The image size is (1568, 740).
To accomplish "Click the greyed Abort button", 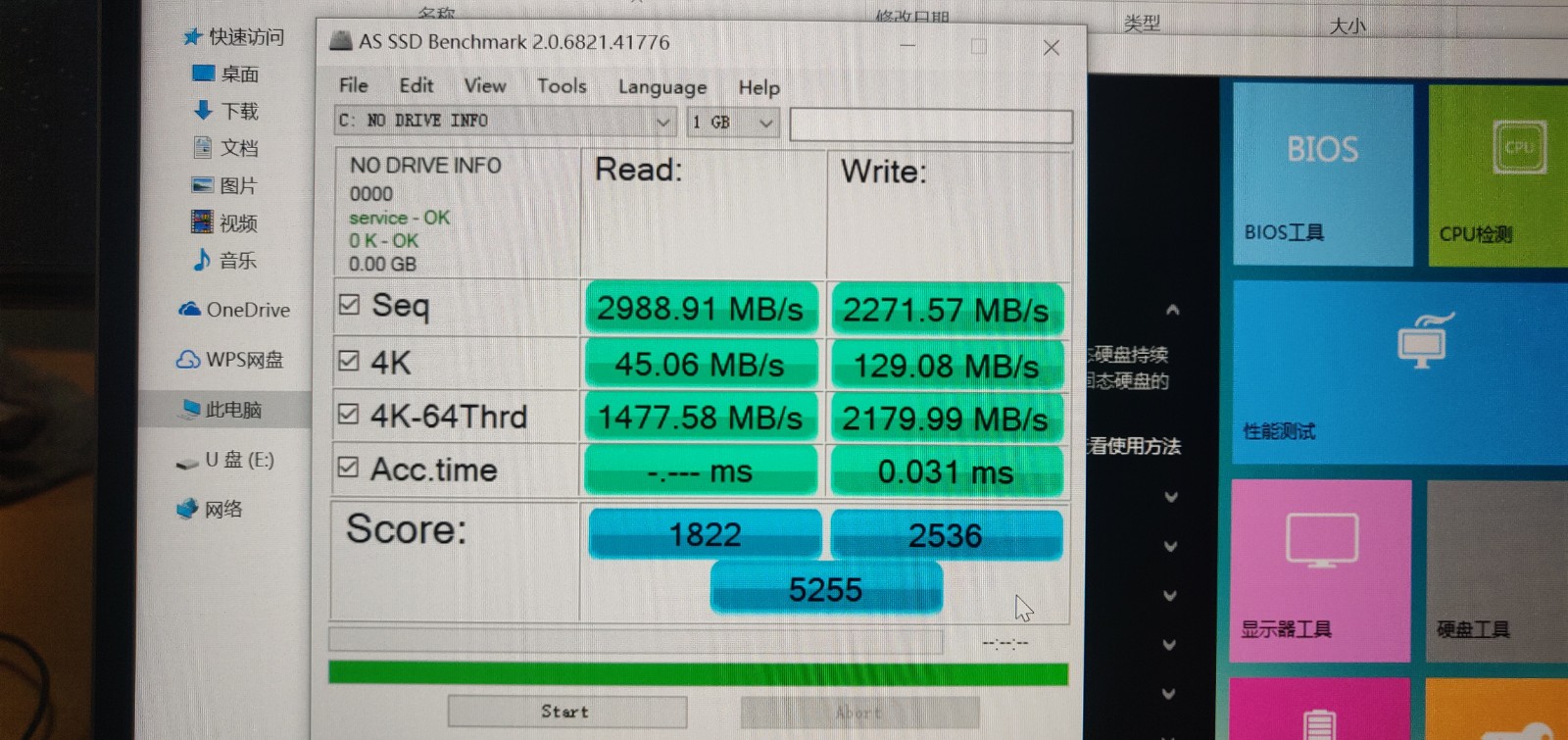I will coord(859,713).
